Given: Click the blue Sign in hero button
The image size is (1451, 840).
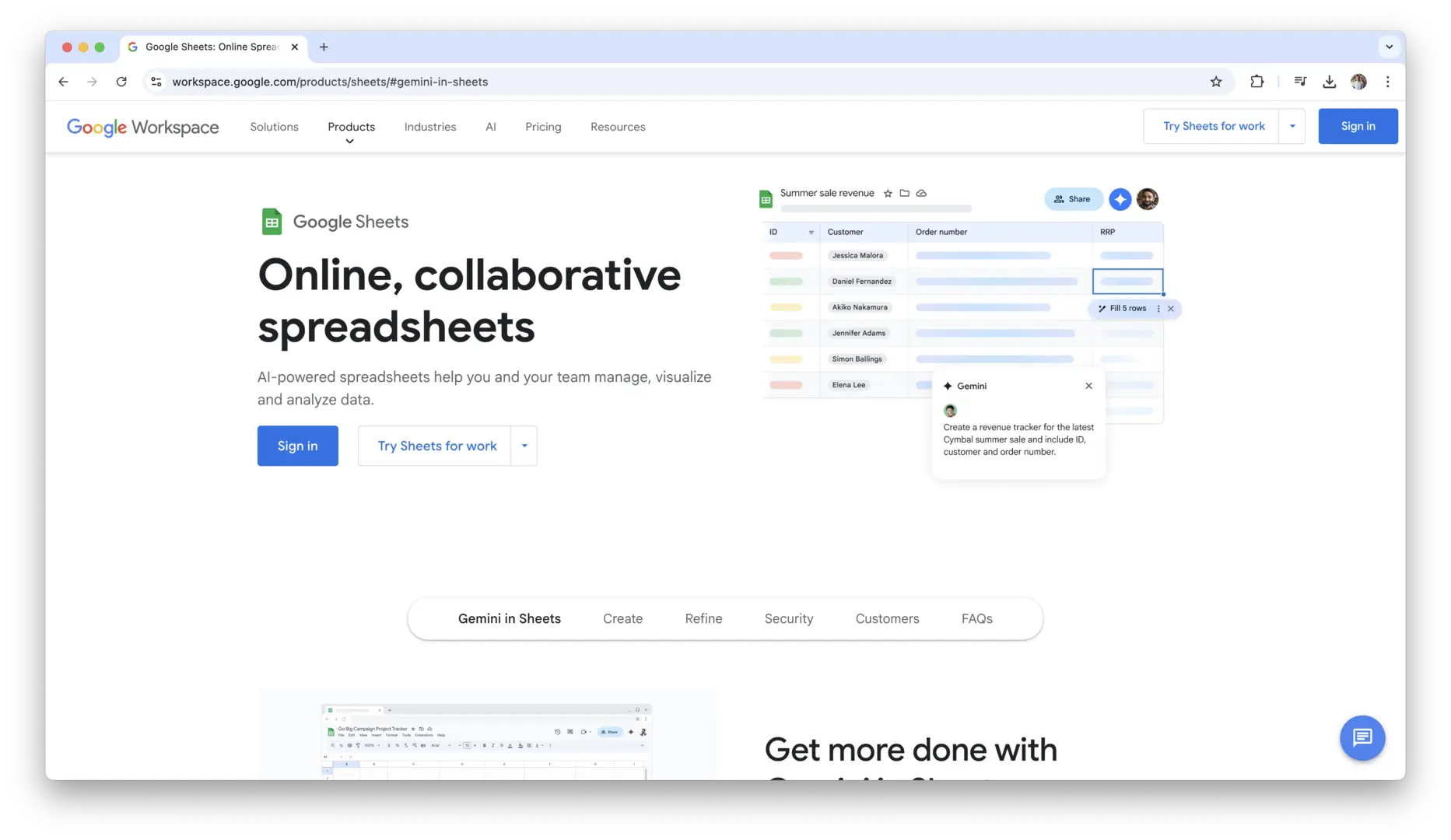Looking at the screenshot, I should click(x=297, y=446).
